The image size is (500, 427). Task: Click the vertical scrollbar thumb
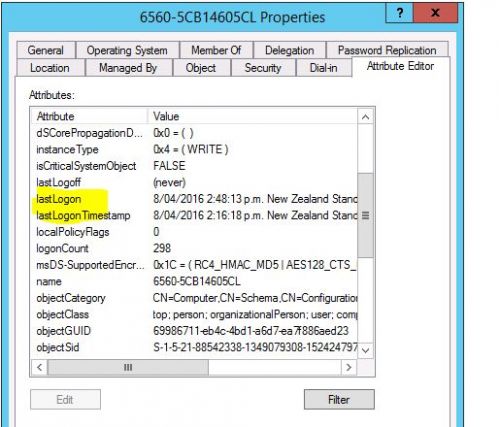click(365, 215)
